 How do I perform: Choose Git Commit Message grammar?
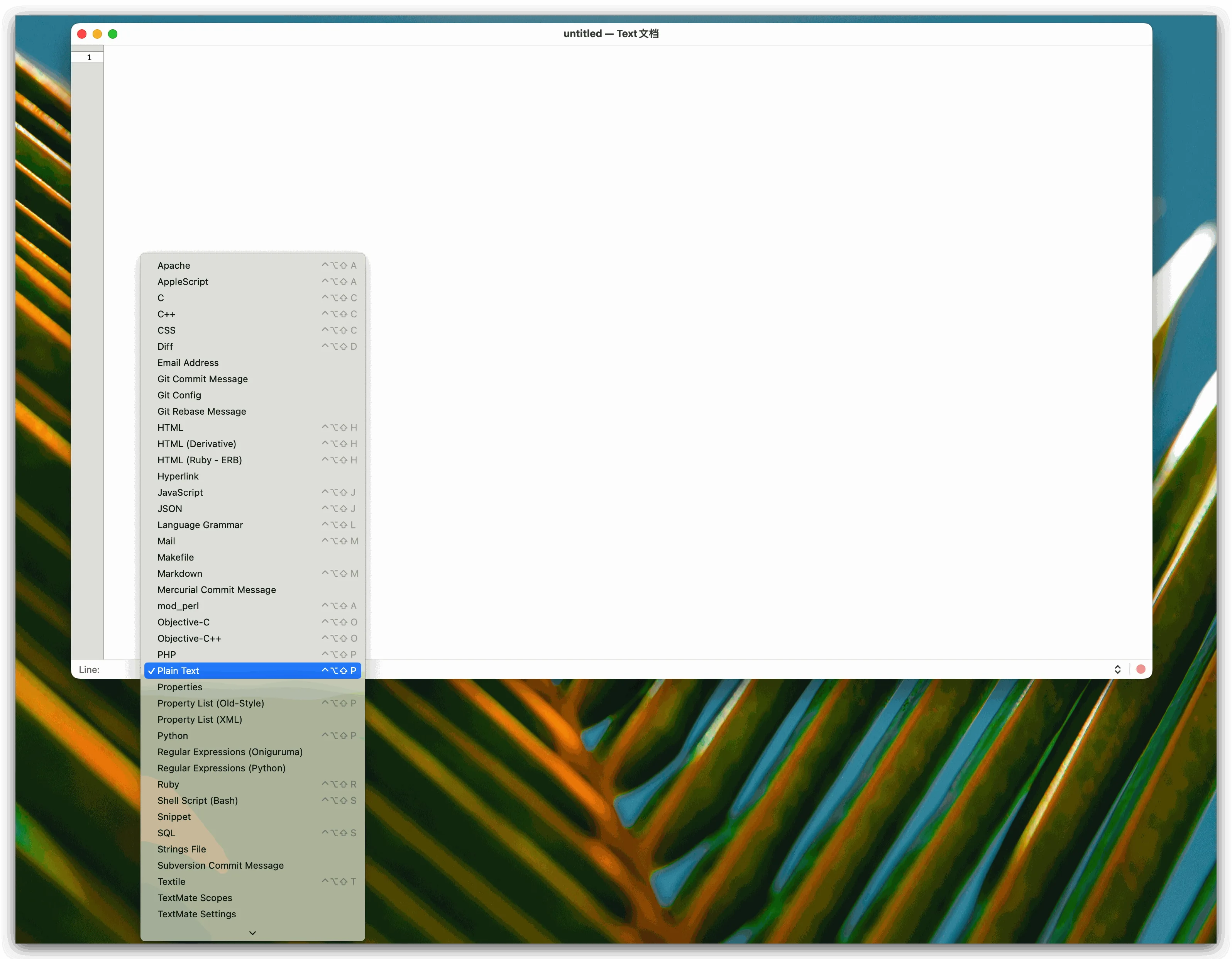pos(202,379)
